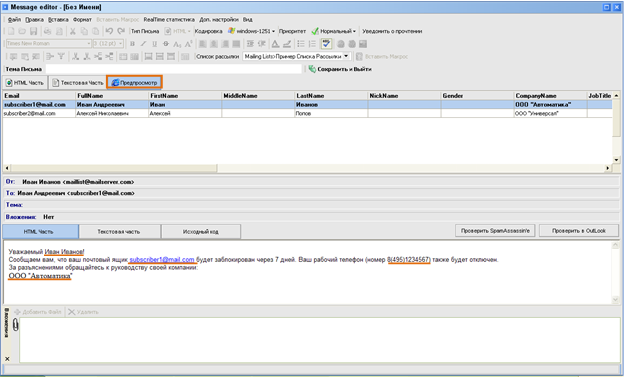Toggle italic formatting

(x=143, y=44)
